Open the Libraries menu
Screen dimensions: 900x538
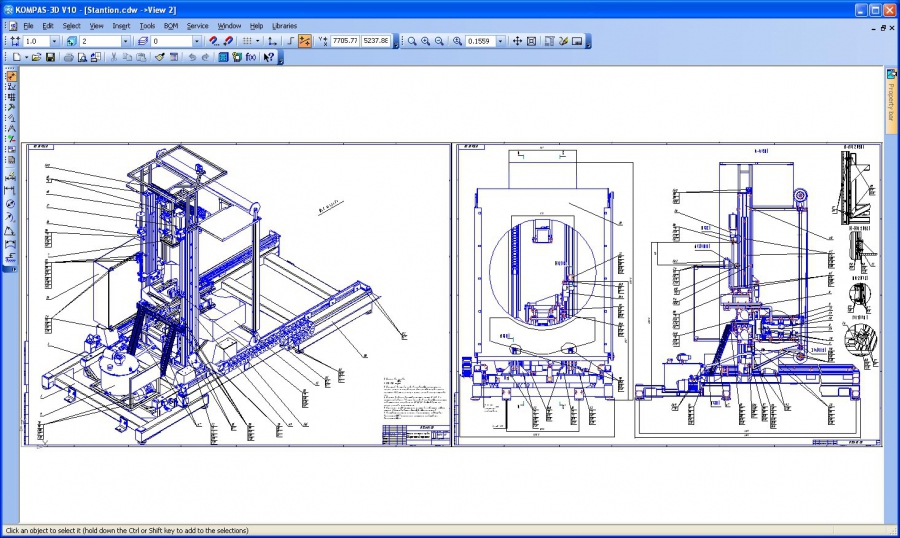coord(284,25)
